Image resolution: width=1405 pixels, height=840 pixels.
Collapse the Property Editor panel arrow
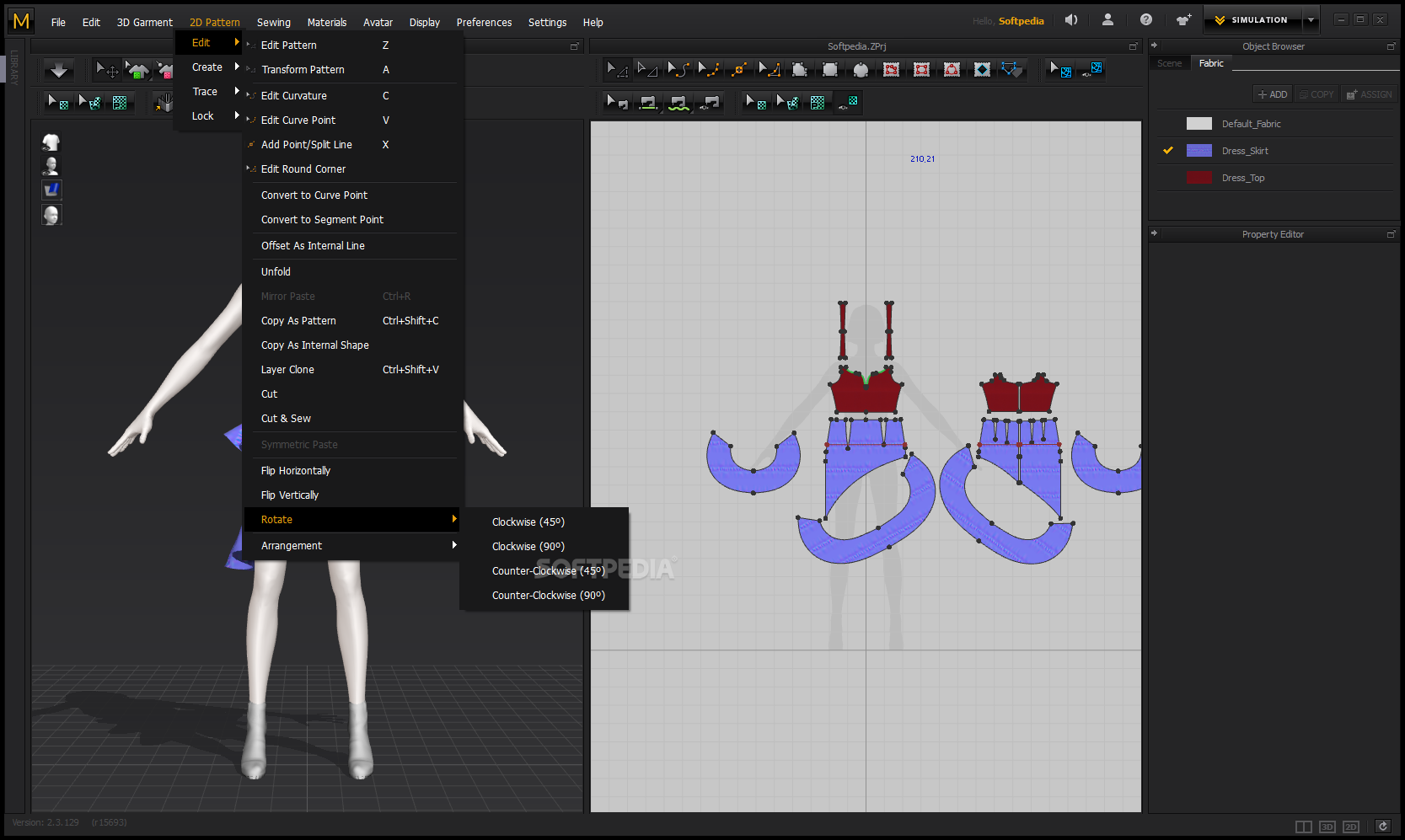(x=1154, y=233)
